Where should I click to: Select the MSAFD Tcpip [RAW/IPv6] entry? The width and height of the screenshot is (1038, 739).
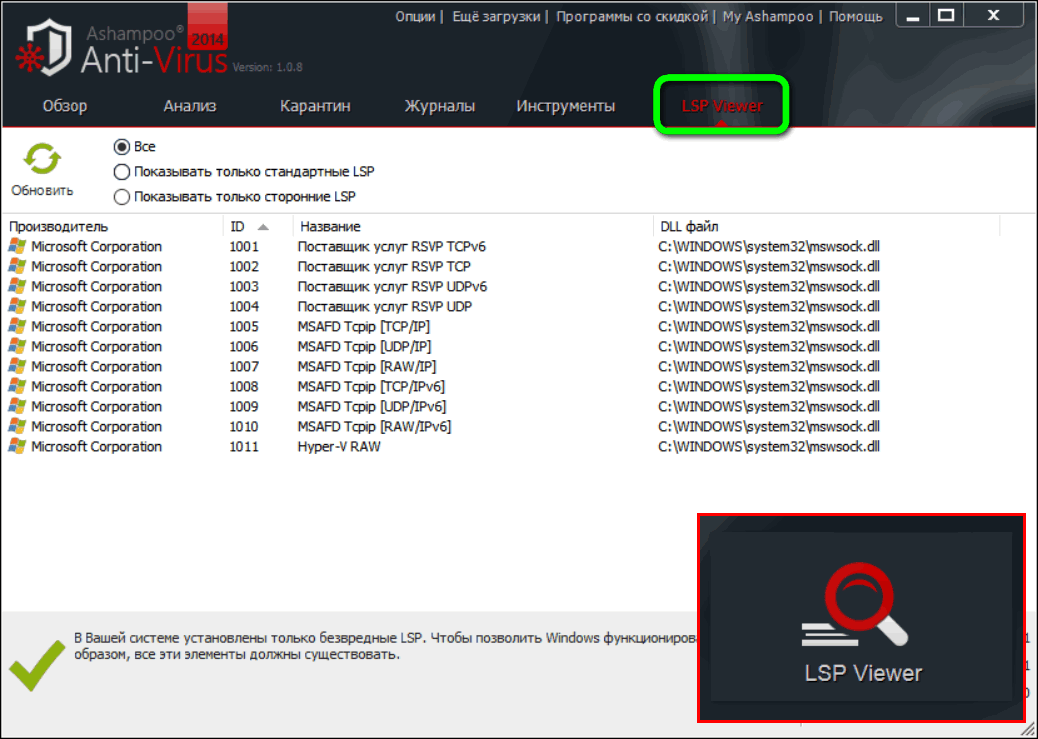tap(375, 426)
